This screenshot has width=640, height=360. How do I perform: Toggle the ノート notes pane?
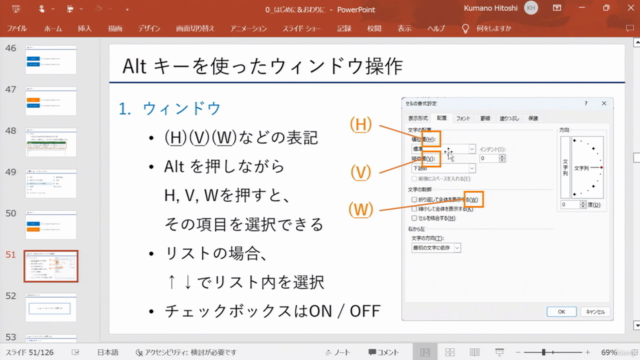pos(338,352)
